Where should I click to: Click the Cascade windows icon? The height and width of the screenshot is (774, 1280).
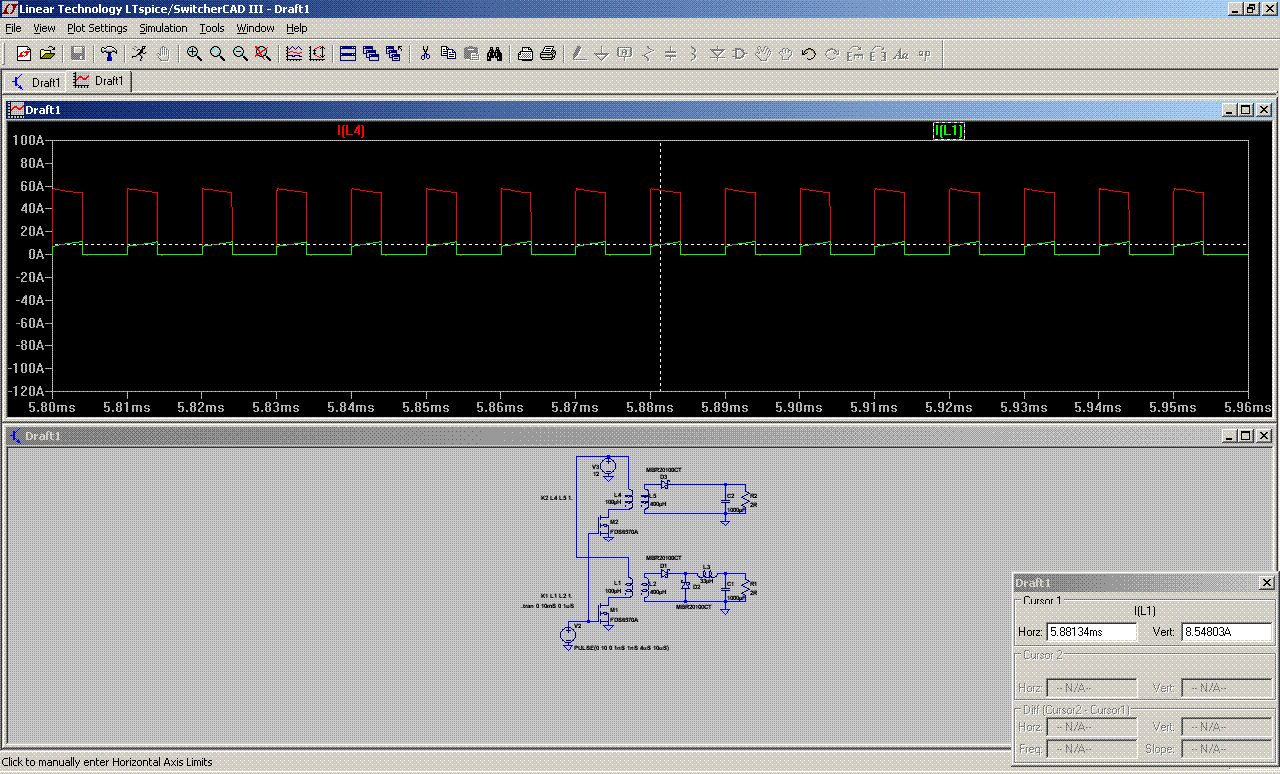(371, 54)
